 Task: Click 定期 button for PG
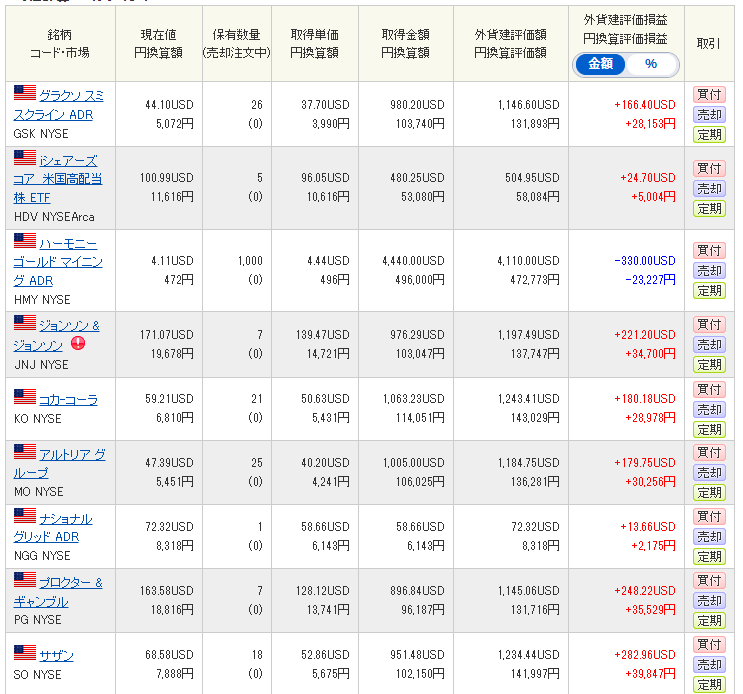point(709,621)
